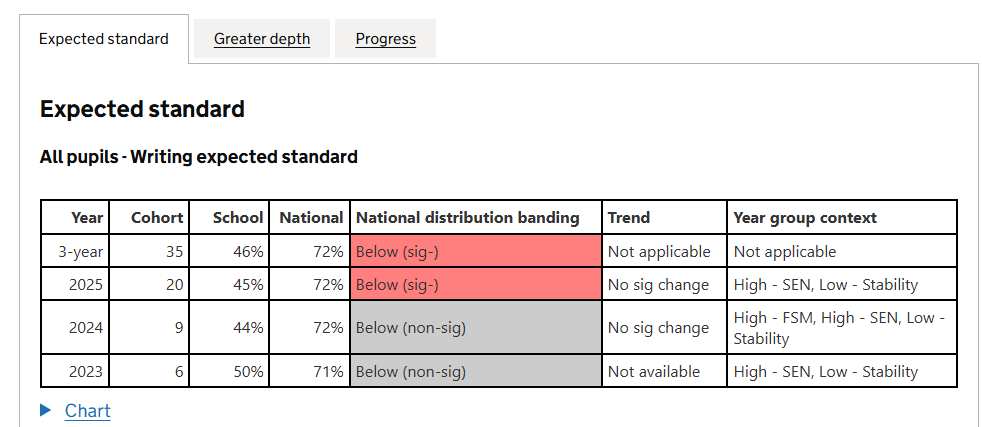Select the 3-year row label
982x427 pixels.
[x=81, y=251]
